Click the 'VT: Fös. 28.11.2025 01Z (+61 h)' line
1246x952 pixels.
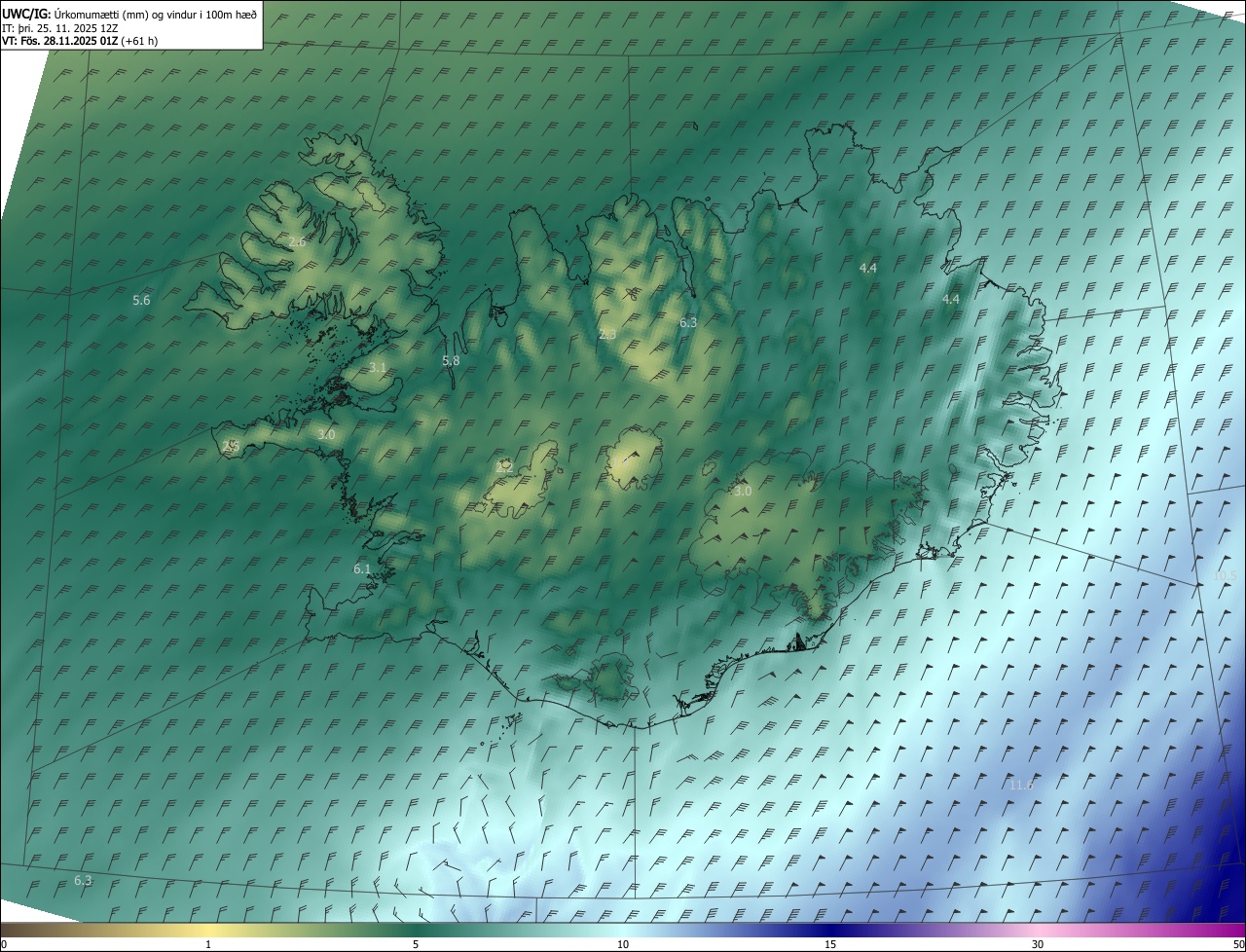click(80, 41)
